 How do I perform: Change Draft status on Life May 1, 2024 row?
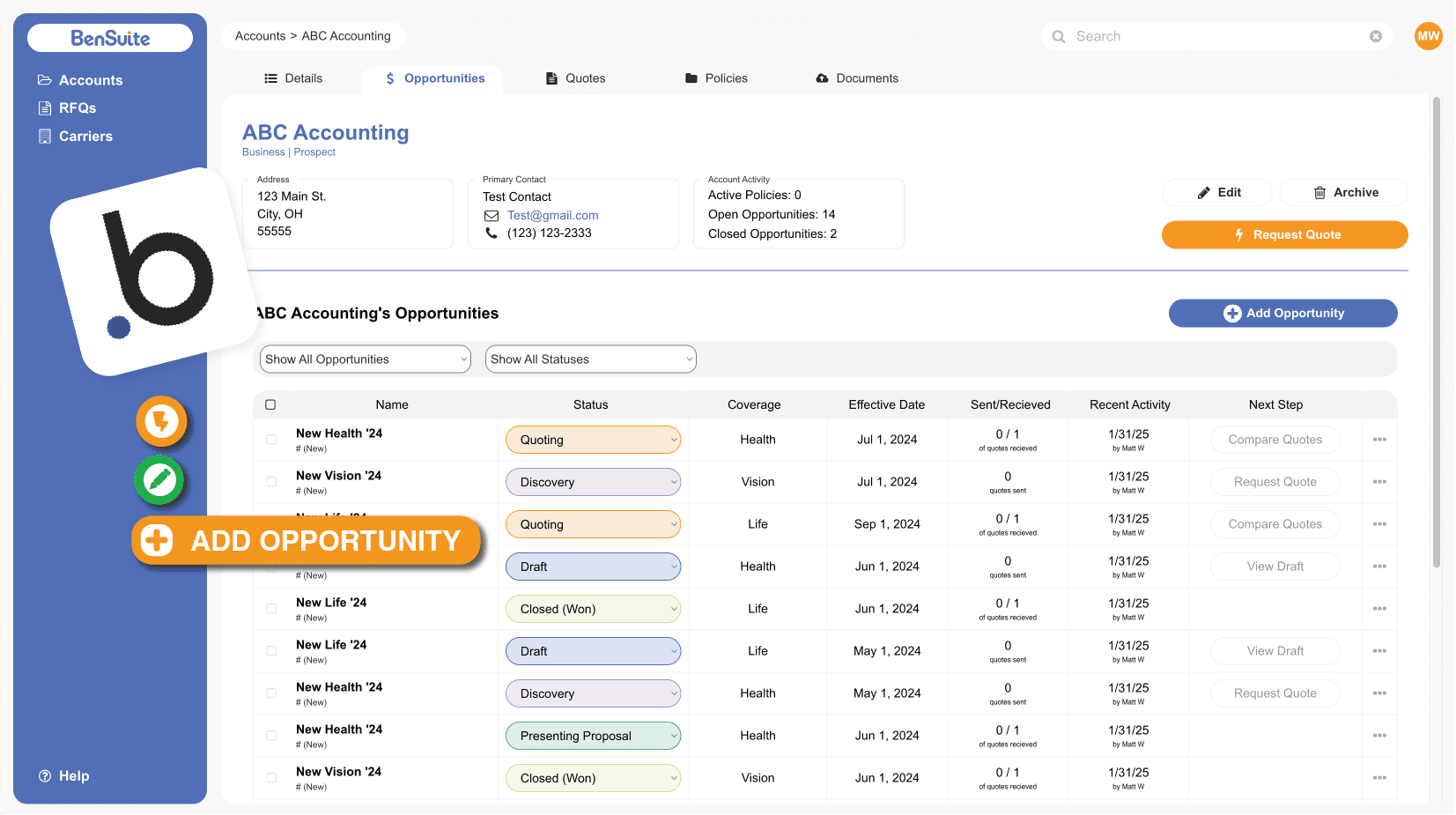click(593, 651)
